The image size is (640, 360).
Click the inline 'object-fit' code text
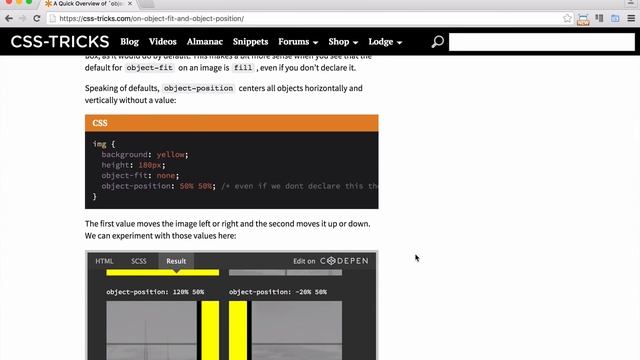coord(149,68)
